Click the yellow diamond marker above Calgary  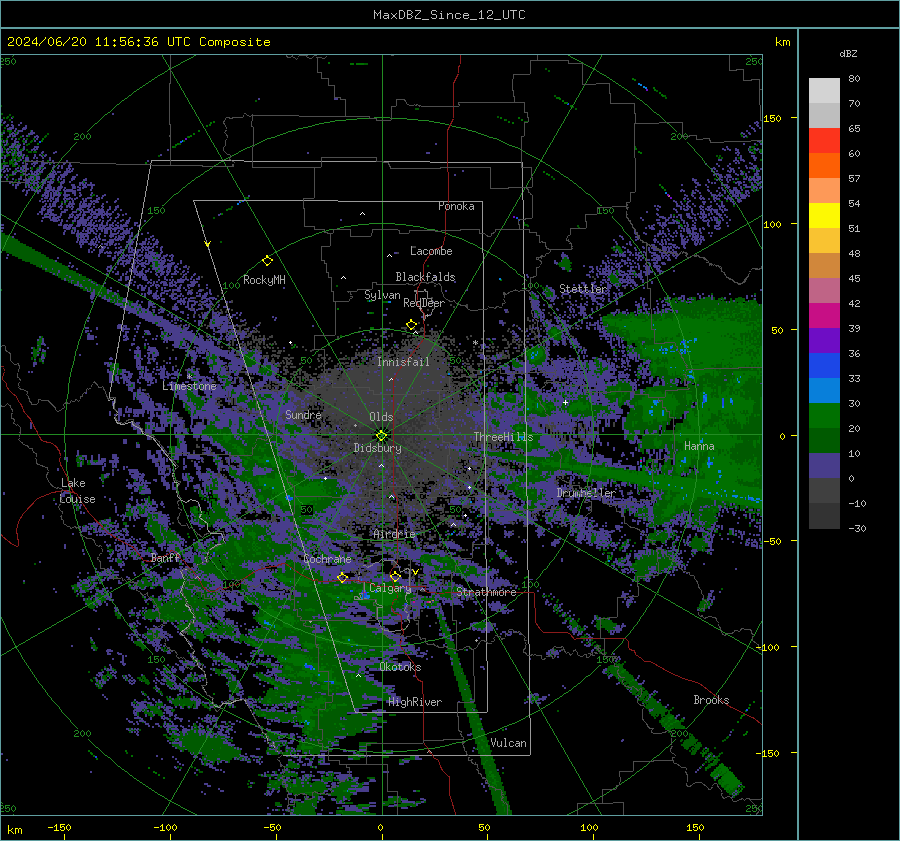tap(395, 576)
